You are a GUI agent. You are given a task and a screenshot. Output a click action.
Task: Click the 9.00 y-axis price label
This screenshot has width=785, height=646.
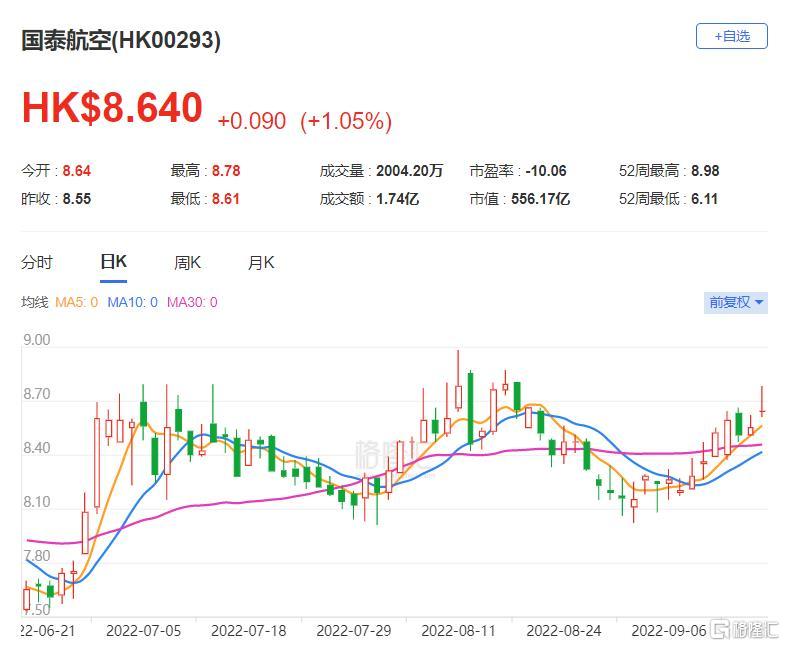point(36,340)
